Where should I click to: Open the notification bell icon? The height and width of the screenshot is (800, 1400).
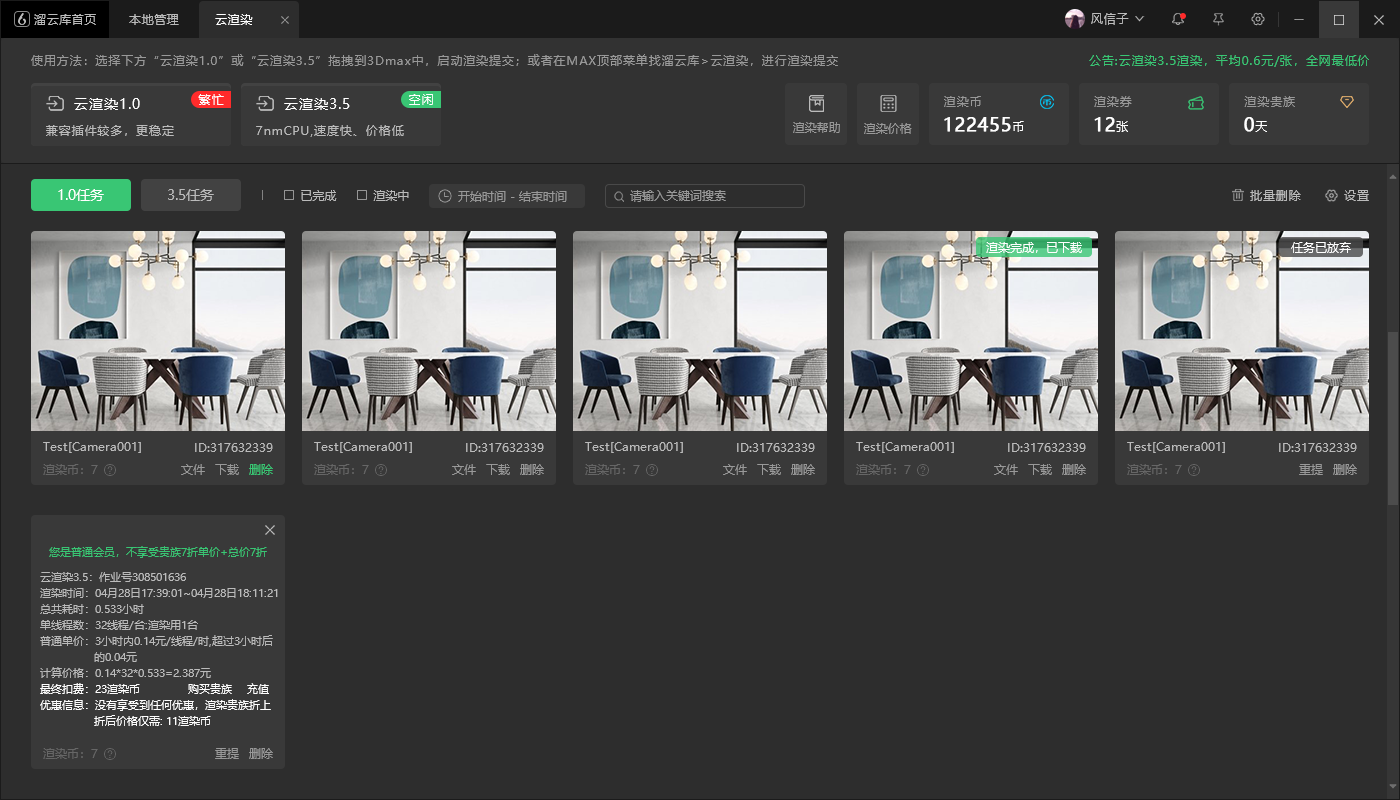1178,19
